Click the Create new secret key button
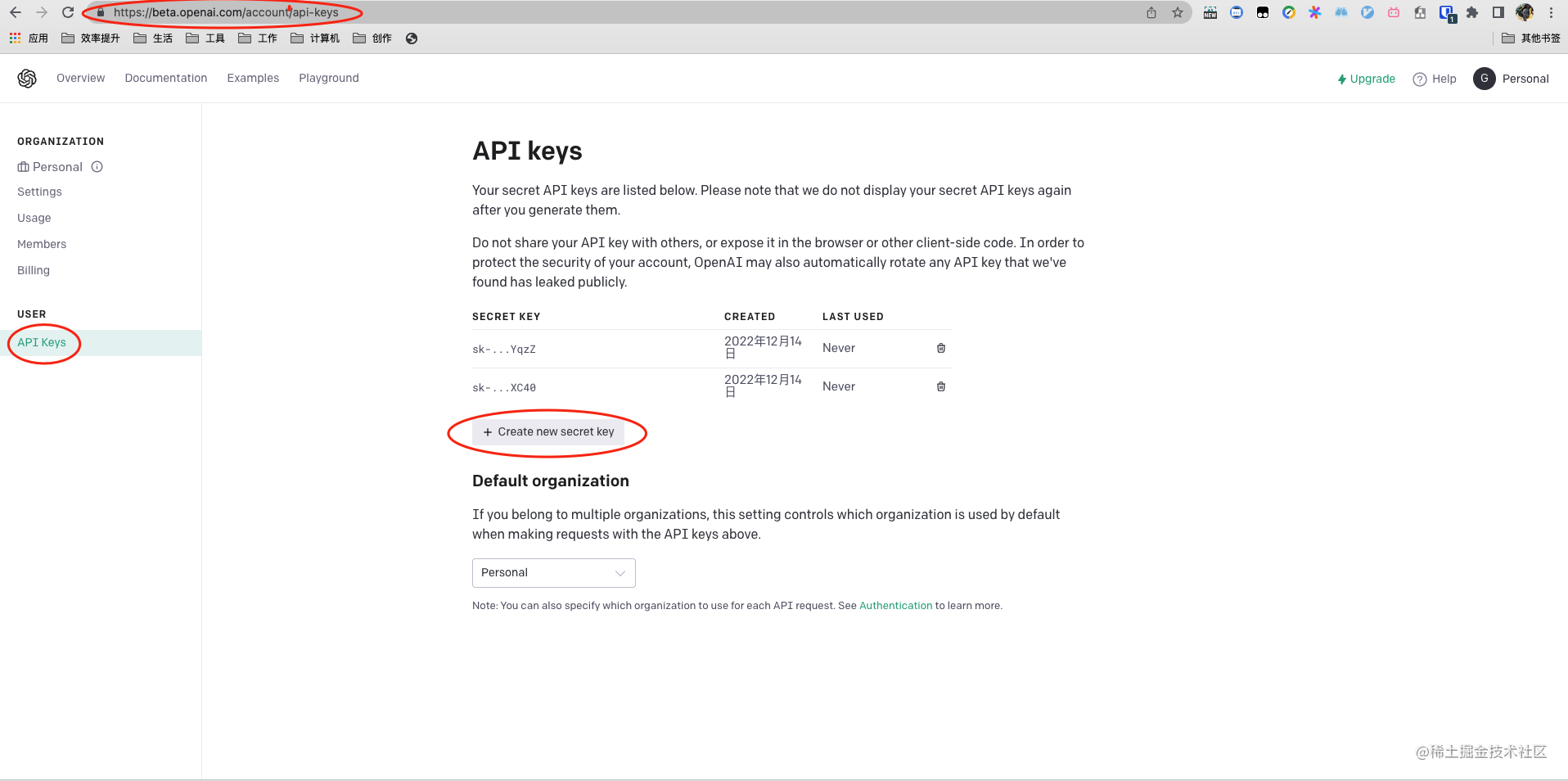Image resolution: width=1568 pixels, height=781 pixels. pyautogui.click(x=547, y=431)
